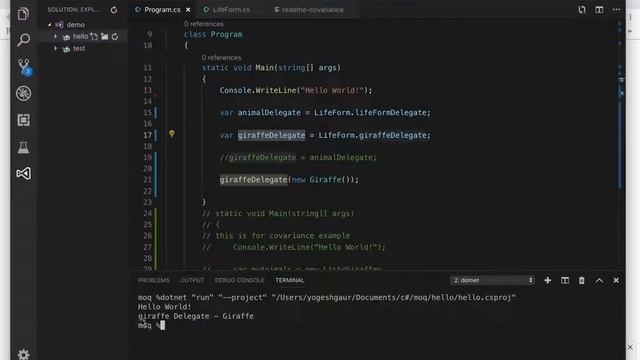This screenshot has height=360, width=640.
Task: Open the Debug view icon
Action: 23,93
